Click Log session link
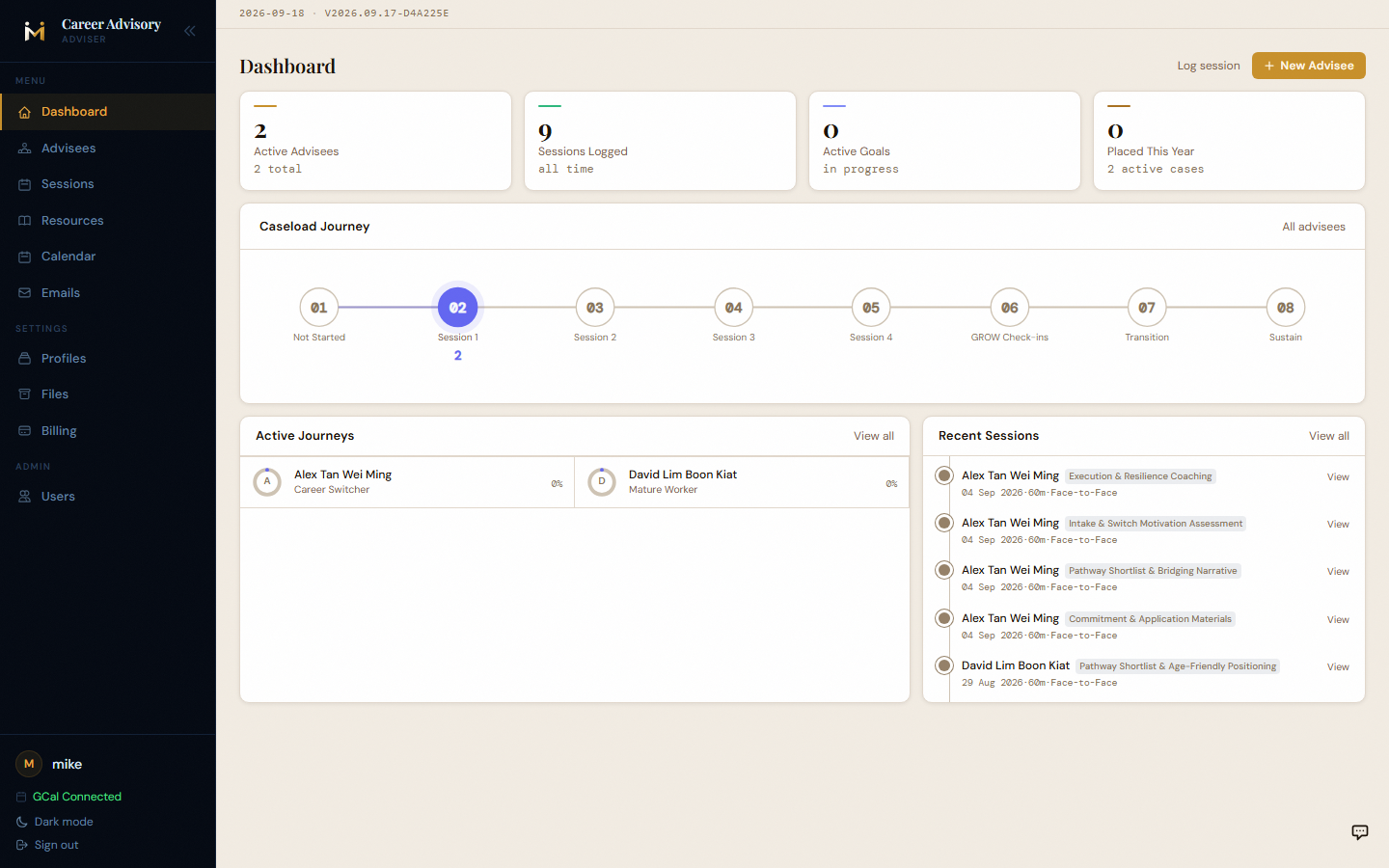The width and height of the screenshot is (1389, 868). pyautogui.click(x=1209, y=66)
